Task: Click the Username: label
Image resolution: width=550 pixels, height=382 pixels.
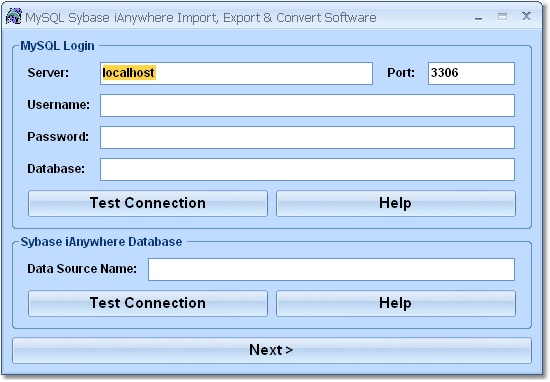Action: pos(59,105)
